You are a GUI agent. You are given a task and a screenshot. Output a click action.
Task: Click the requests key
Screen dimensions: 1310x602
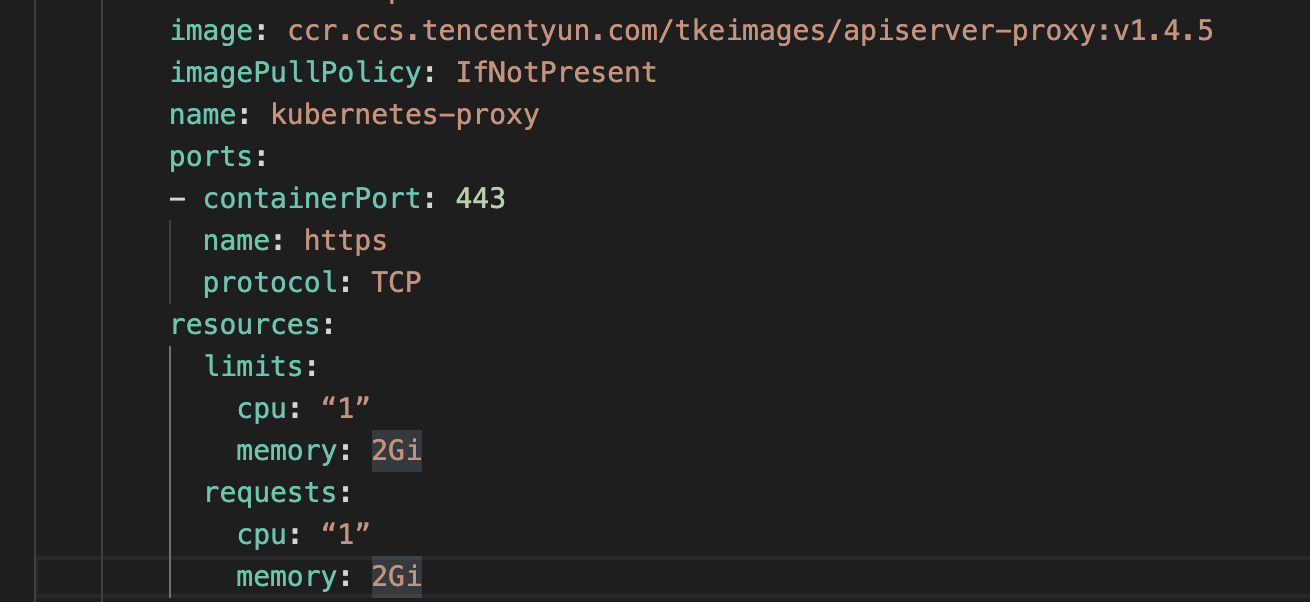(x=270, y=493)
